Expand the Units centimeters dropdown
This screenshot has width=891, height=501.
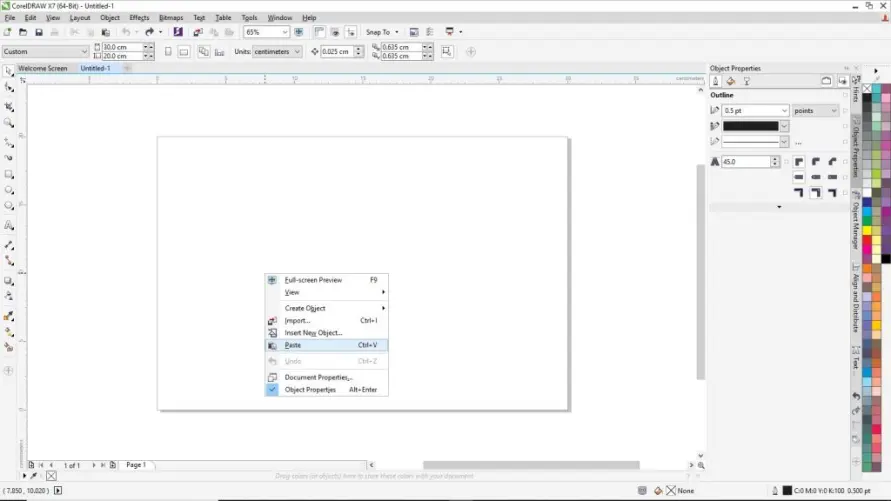(297, 51)
